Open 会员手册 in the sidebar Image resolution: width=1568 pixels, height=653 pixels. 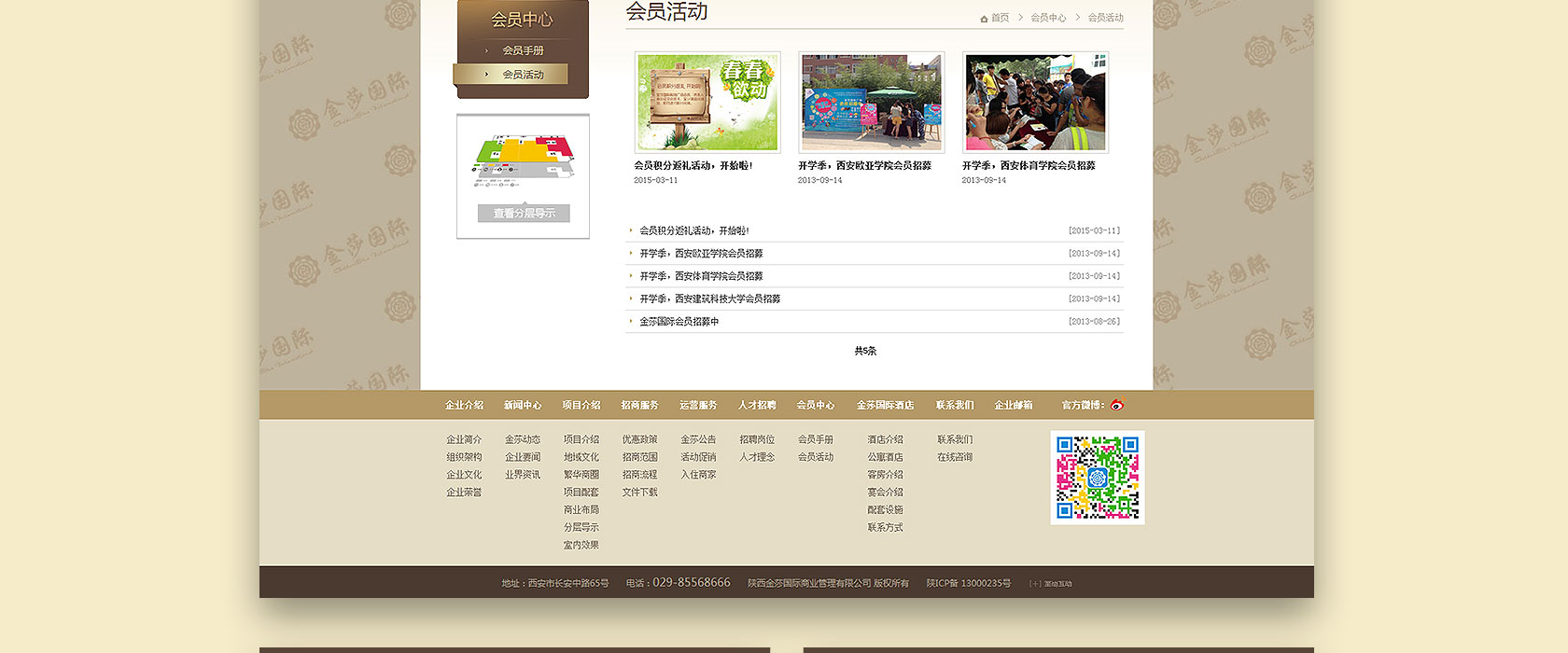(523, 50)
